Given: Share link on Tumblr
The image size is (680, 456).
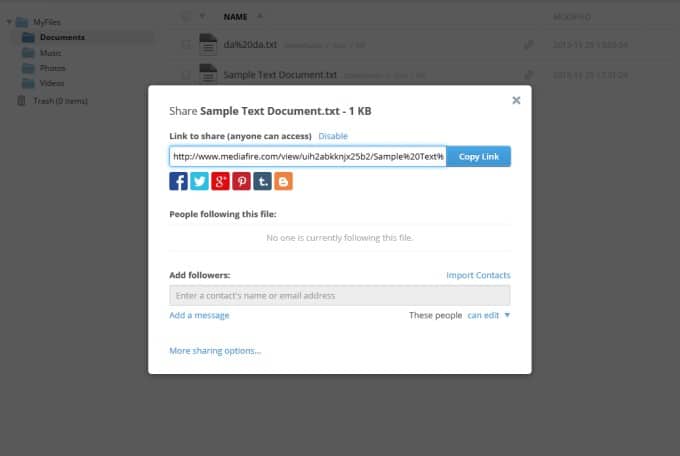Looking at the screenshot, I should (262, 181).
